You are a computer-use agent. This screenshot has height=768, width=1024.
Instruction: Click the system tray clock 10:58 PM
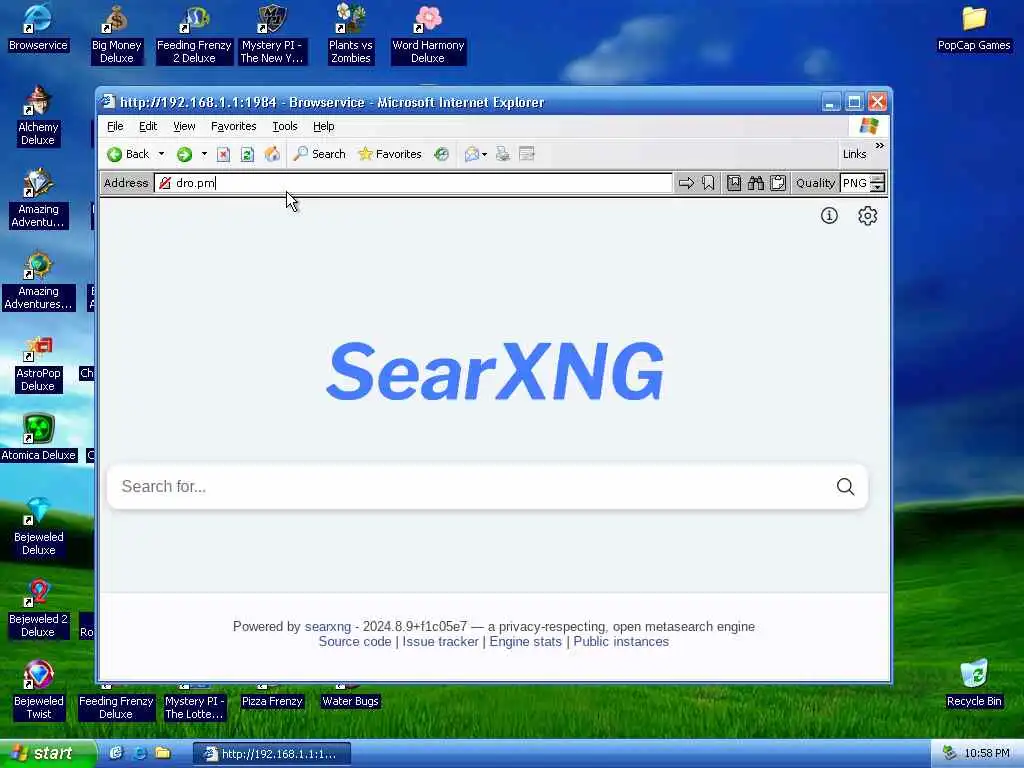(987, 754)
